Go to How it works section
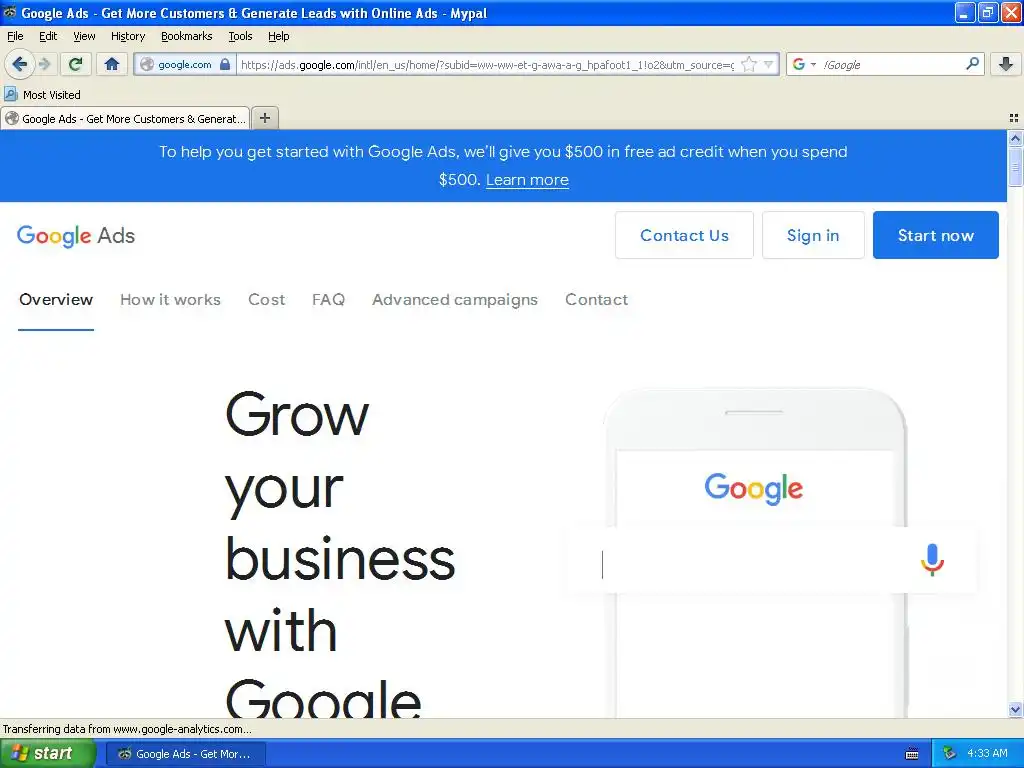1024x768 pixels. [170, 300]
